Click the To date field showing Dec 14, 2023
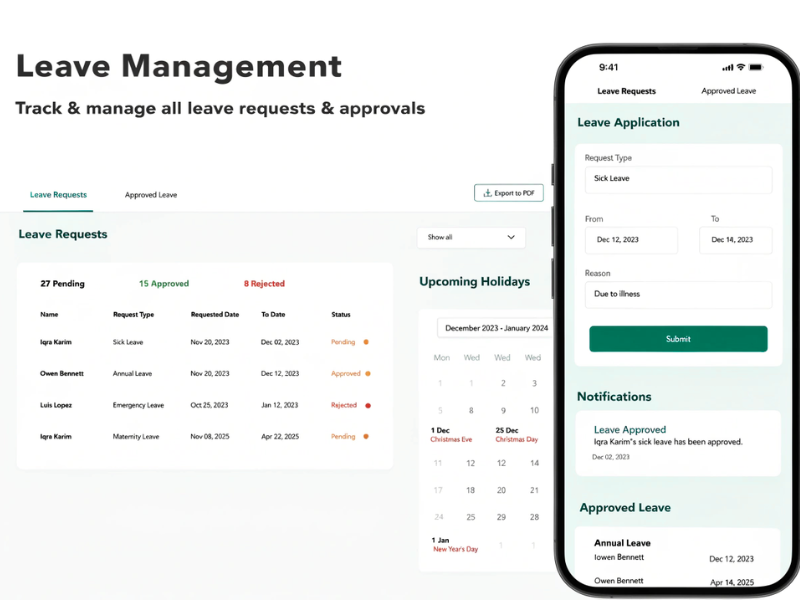The image size is (800, 600). tap(736, 240)
